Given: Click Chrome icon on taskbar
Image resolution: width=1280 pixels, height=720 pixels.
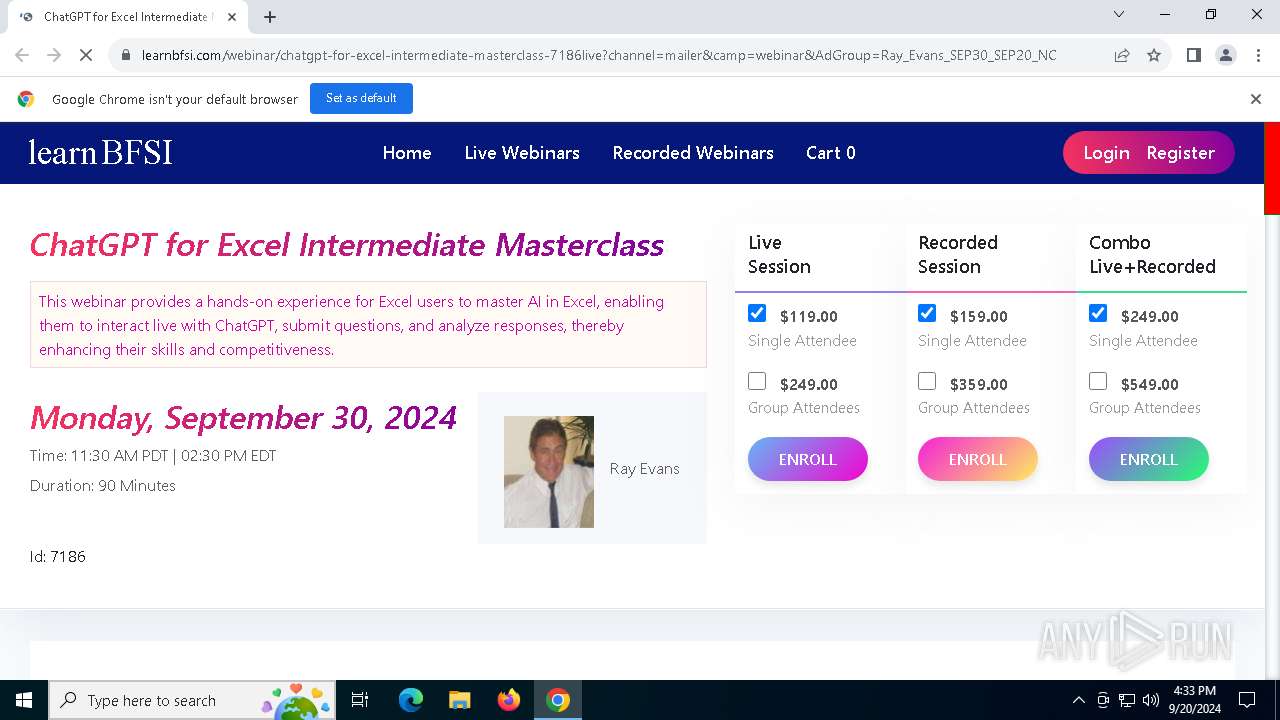Looking at the screenshot, I should [x=558, y=700].
